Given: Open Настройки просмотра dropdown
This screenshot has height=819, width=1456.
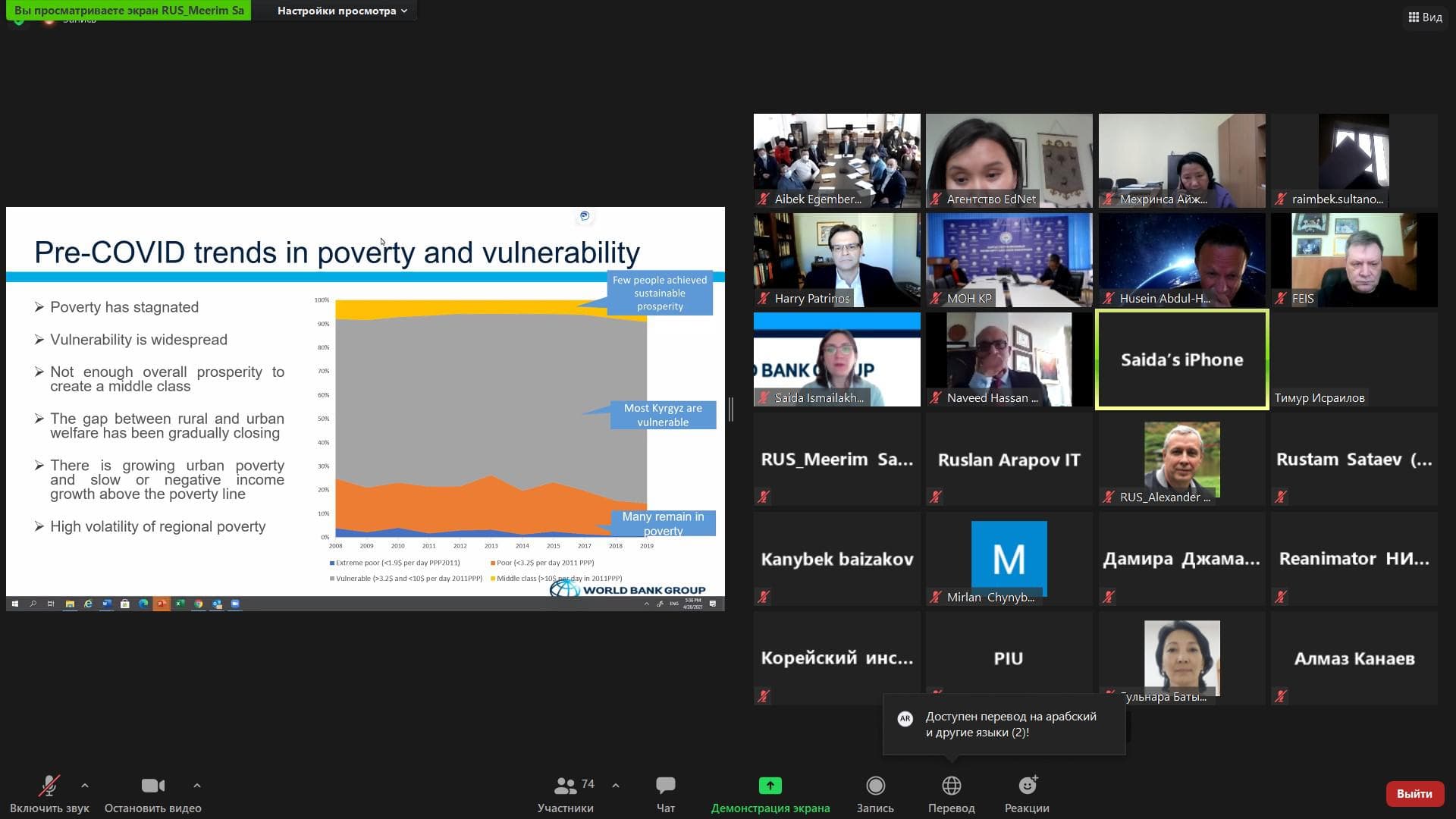Looking at the screenshot, I should pos(342,11).
